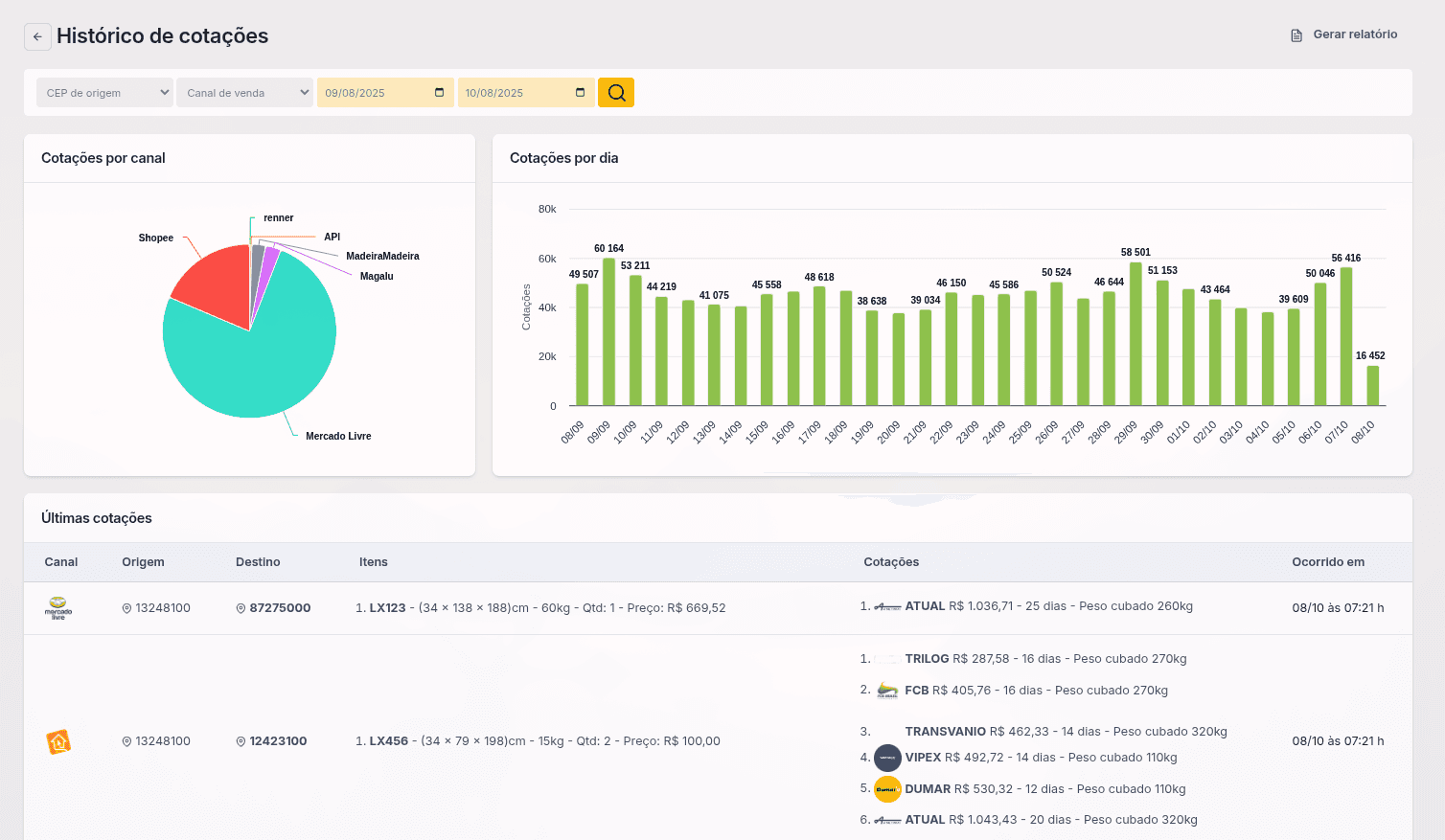
Task: Select the purple Magalu pie slice
Action: pos(269,263)
